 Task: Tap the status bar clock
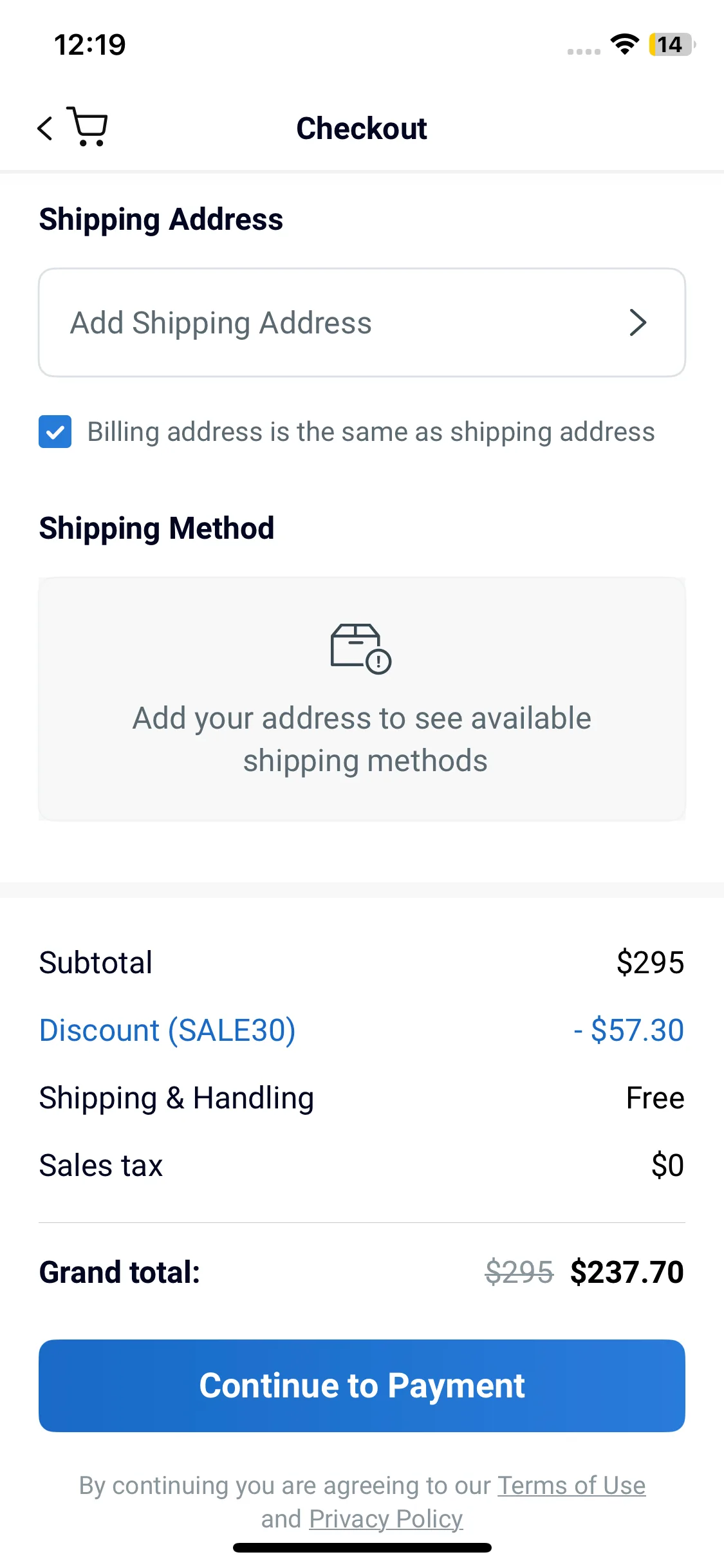point(90,44)
